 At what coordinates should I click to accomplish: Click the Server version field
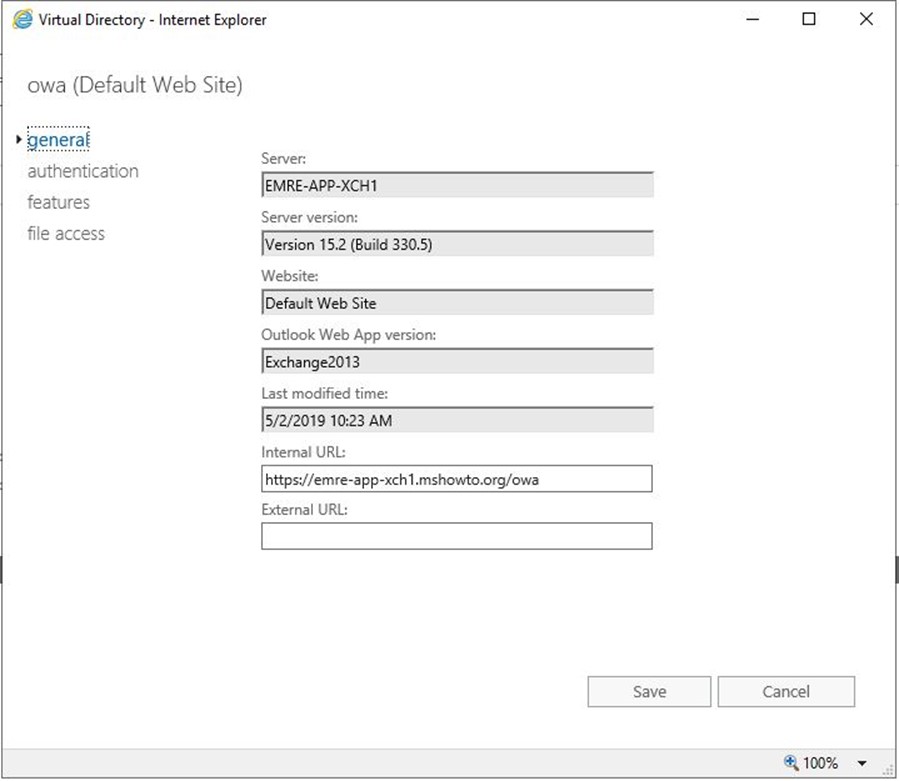tap(457, 244)
